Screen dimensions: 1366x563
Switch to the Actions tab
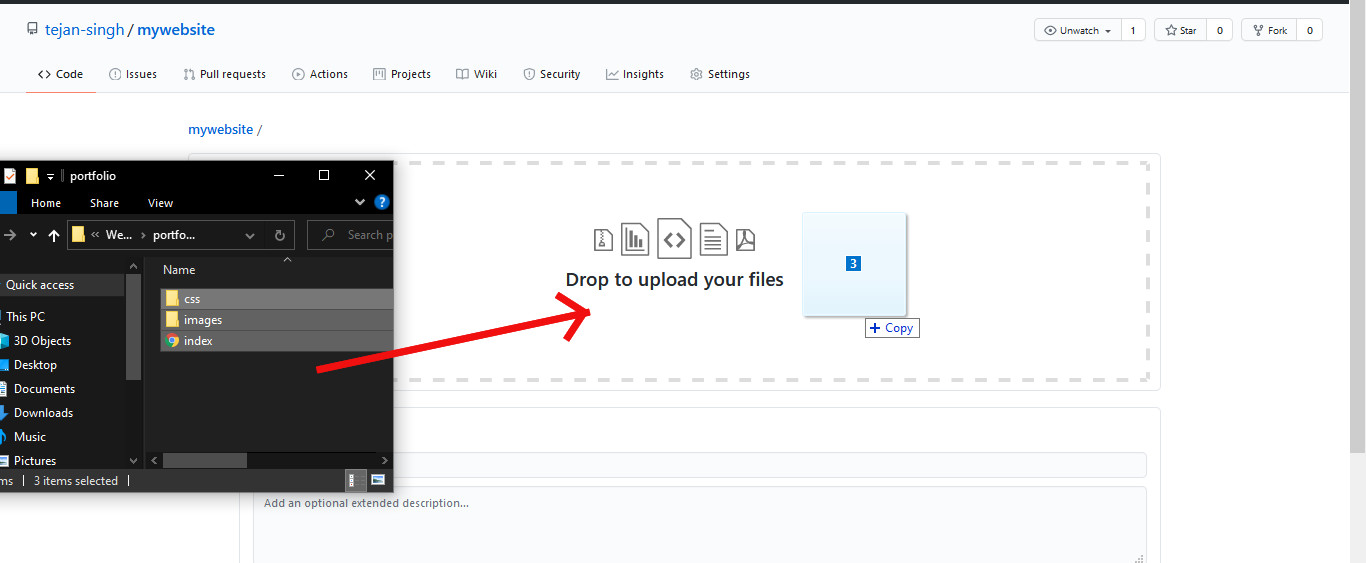click(320, 74)
